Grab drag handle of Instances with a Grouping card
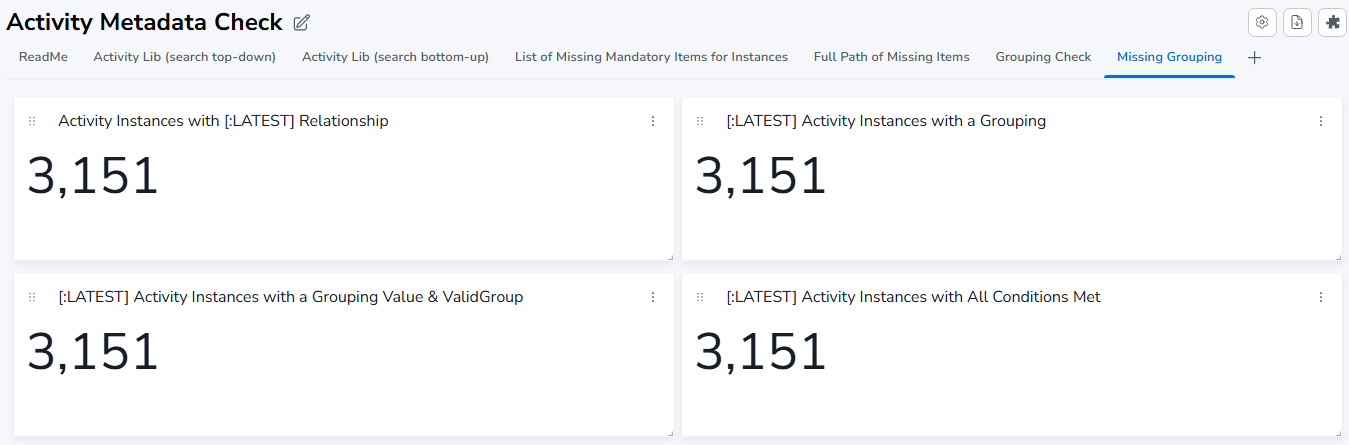Viewport: 1349px width, 445px height. tap(700, 121)
